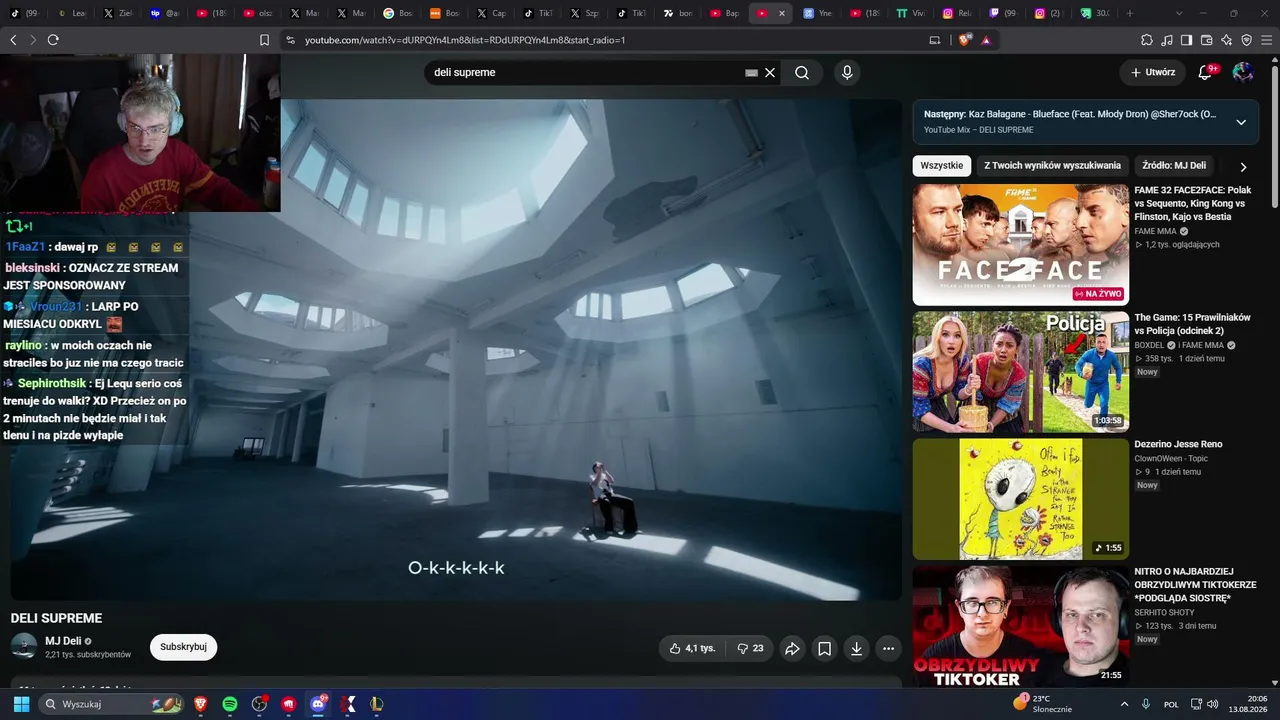Open ClownOWeen - Topic channel link
This screenshot has width=1280, height=720.
tap(1171, 458)
